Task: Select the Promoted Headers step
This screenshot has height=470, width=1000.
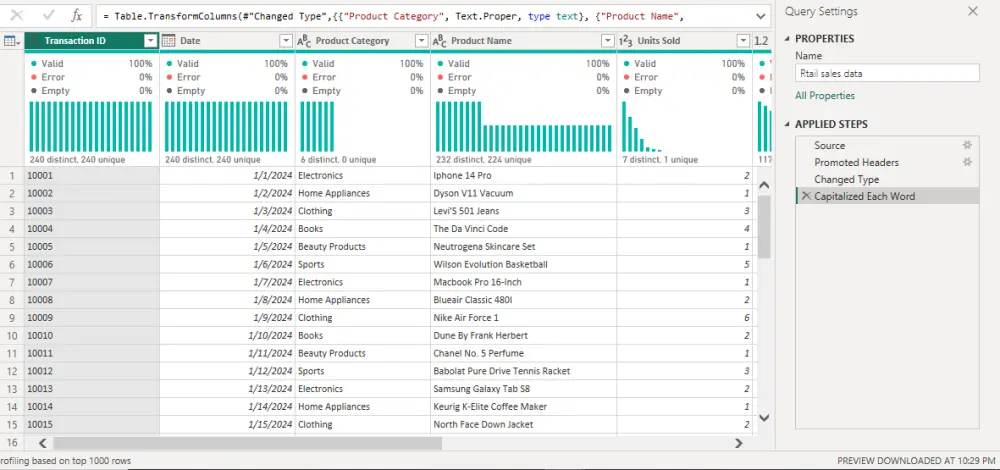Action: coord(887,162)
